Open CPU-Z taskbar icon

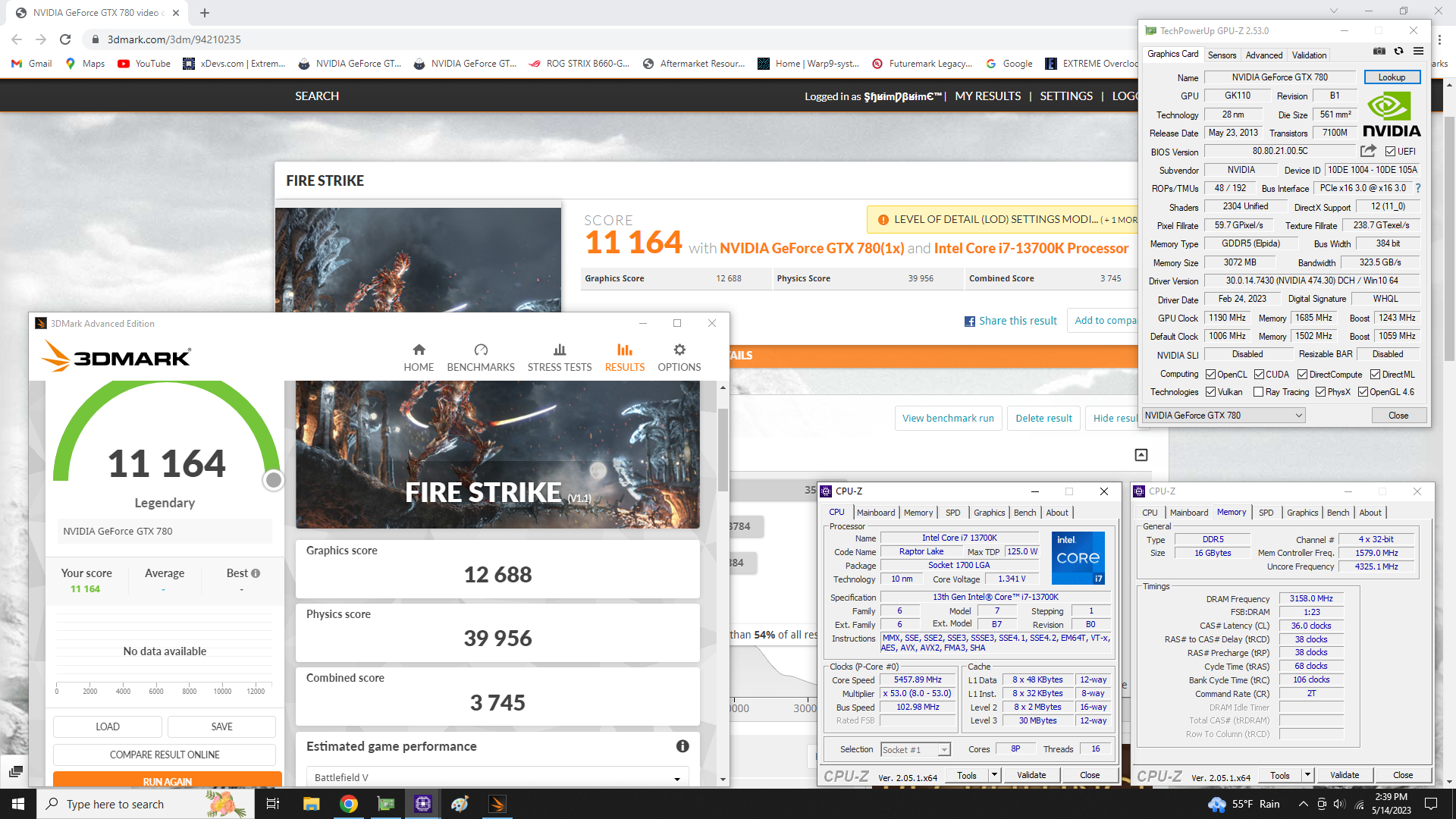(423, 804)
